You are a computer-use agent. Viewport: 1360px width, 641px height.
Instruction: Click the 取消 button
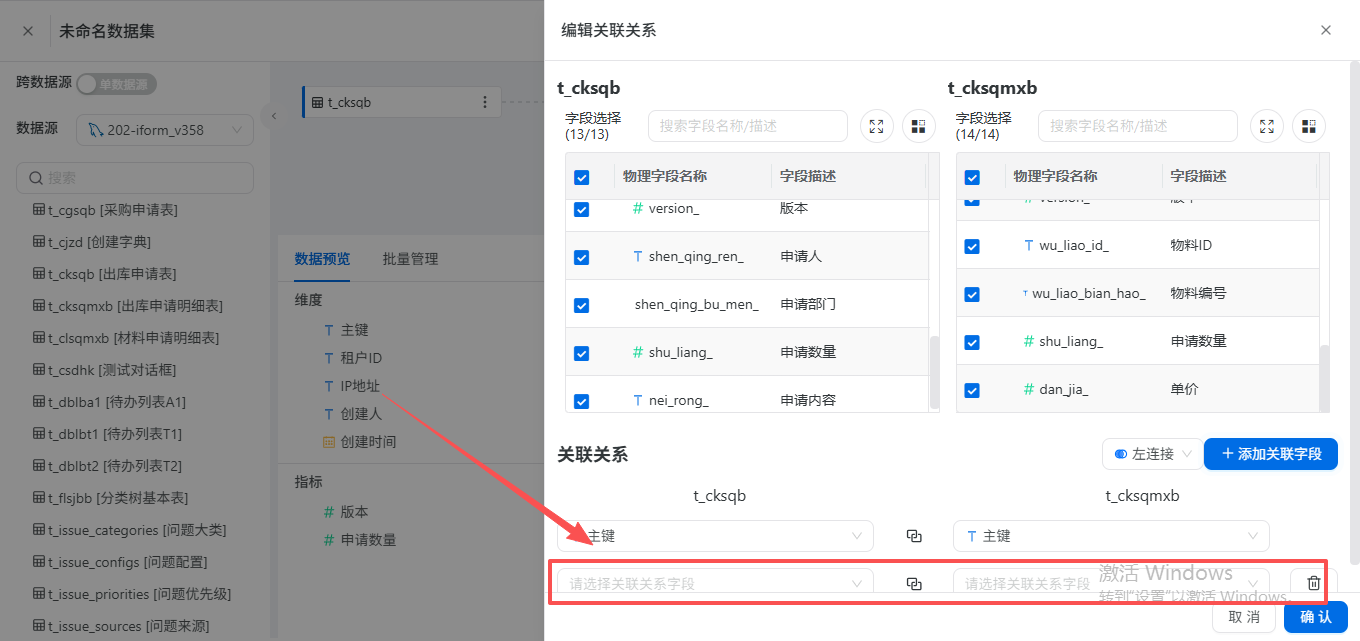[1244, 617]
